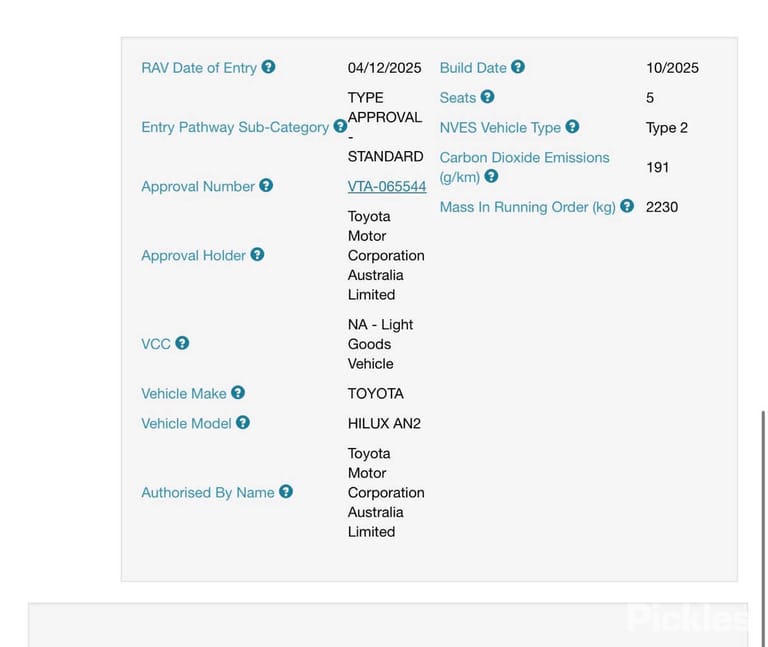The image size is (768, 647).
Task: Select the 04/12/2025 entry date value
Action: pos(384,68)
